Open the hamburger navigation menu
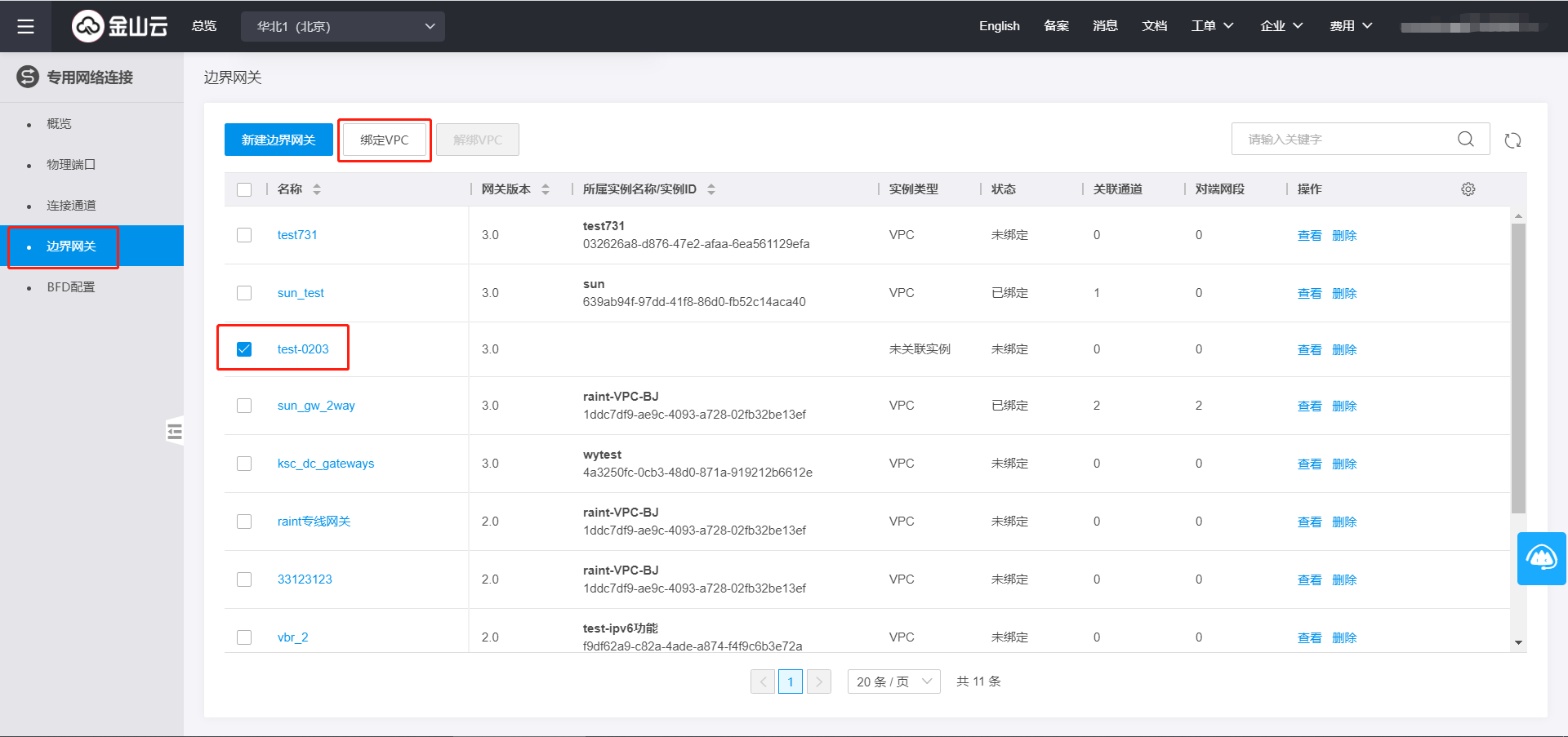The width and height of the screenshot is (1568, 737). click(25, 26)
